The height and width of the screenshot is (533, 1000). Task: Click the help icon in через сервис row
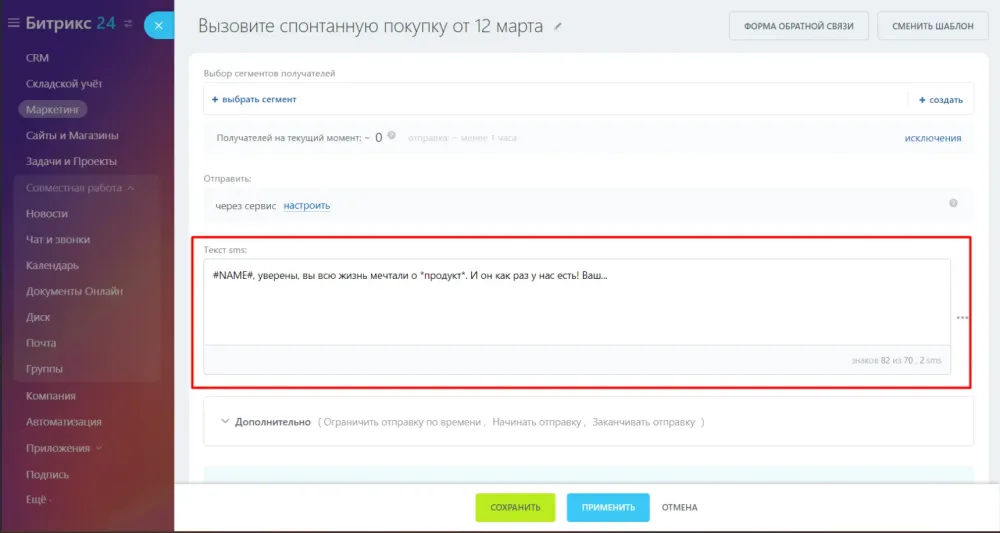click(953, 203)
